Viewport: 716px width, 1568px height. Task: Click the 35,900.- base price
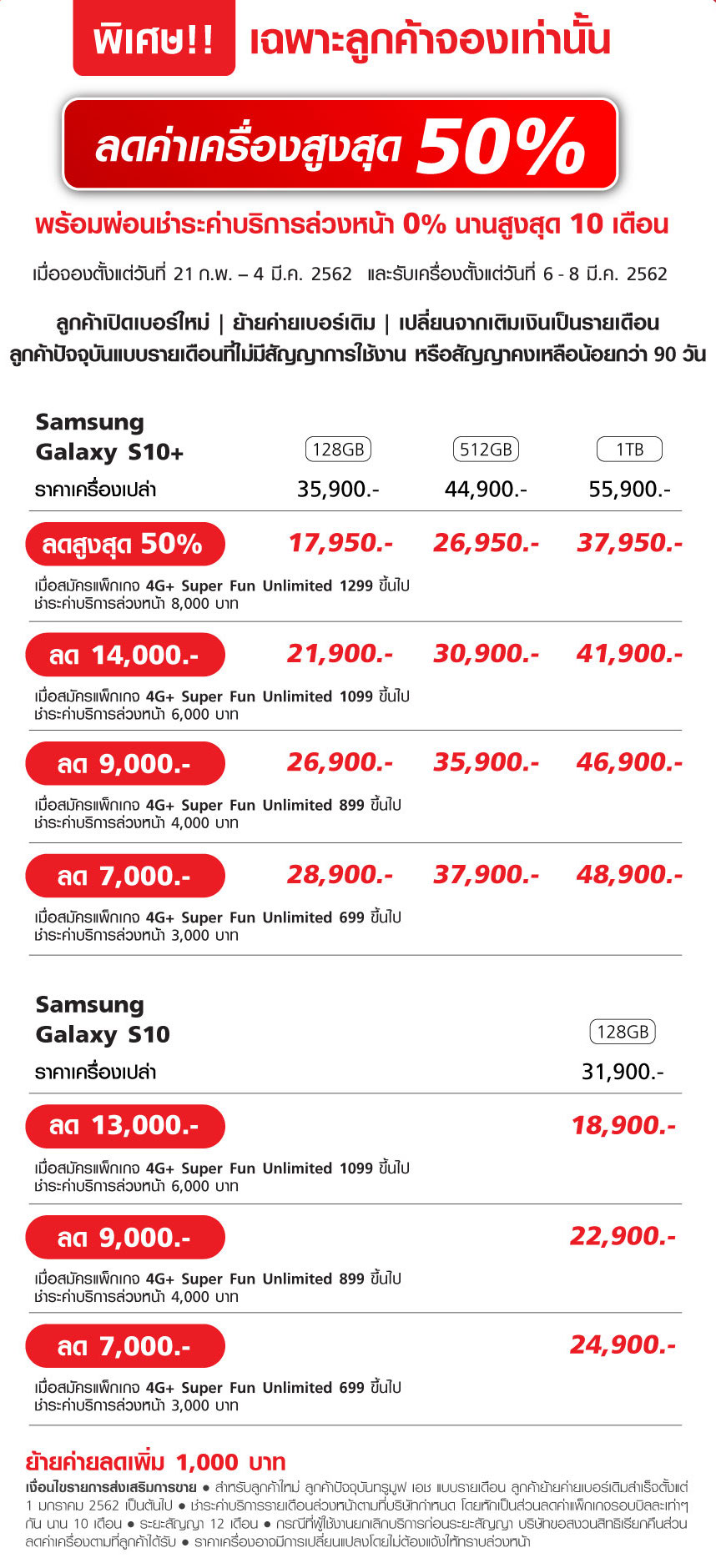(x=338, y=489)
